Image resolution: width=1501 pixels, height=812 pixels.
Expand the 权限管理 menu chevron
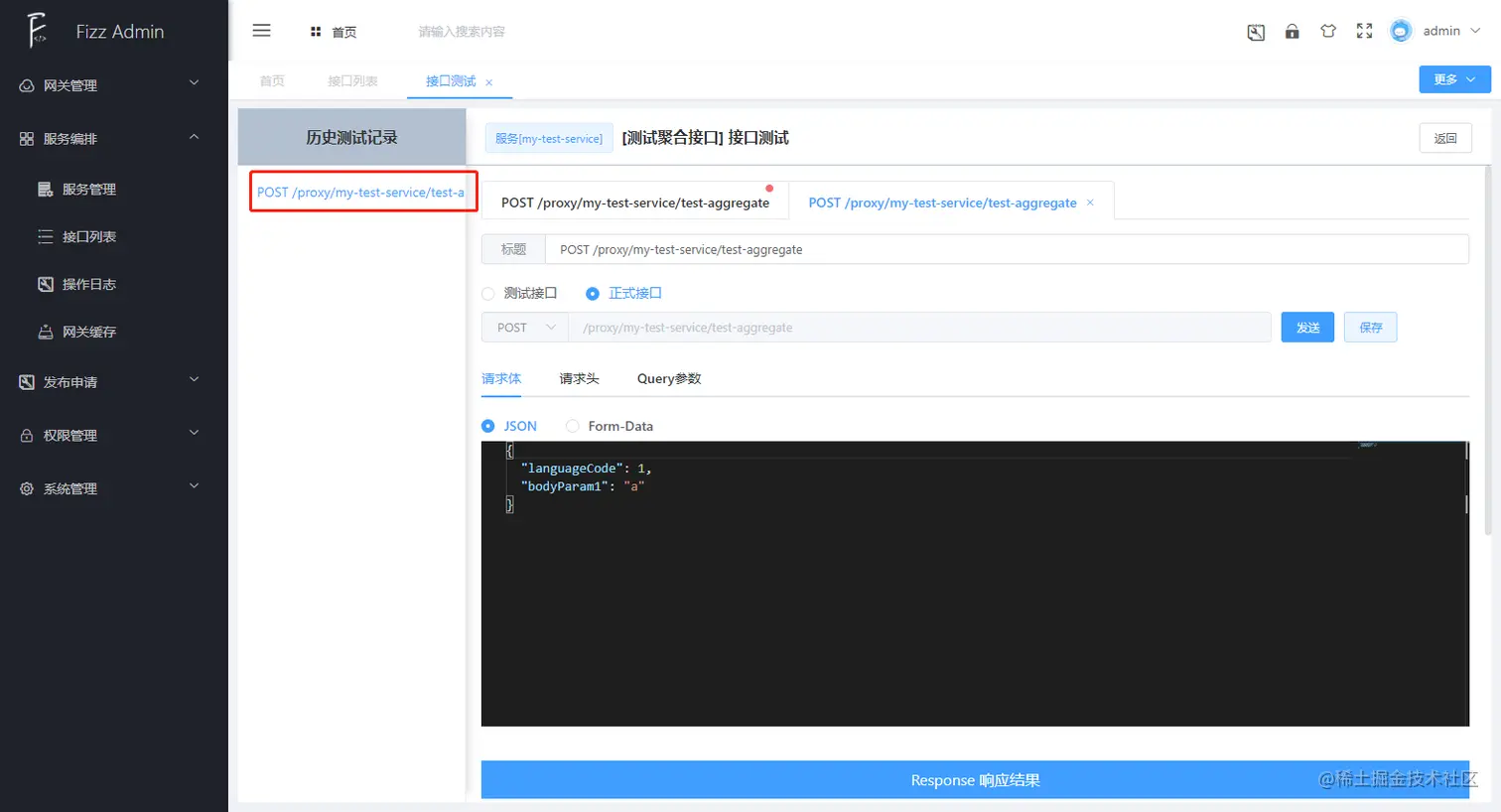(195, 433)
